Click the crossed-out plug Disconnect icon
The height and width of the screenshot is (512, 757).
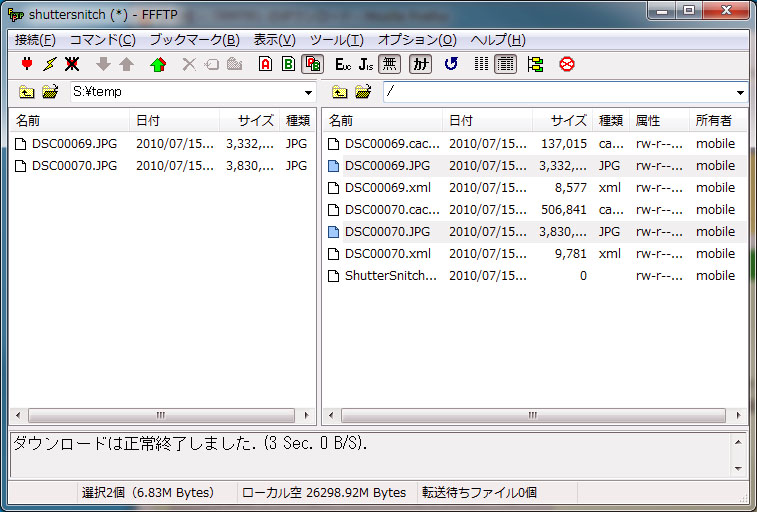tap(72, 64)
